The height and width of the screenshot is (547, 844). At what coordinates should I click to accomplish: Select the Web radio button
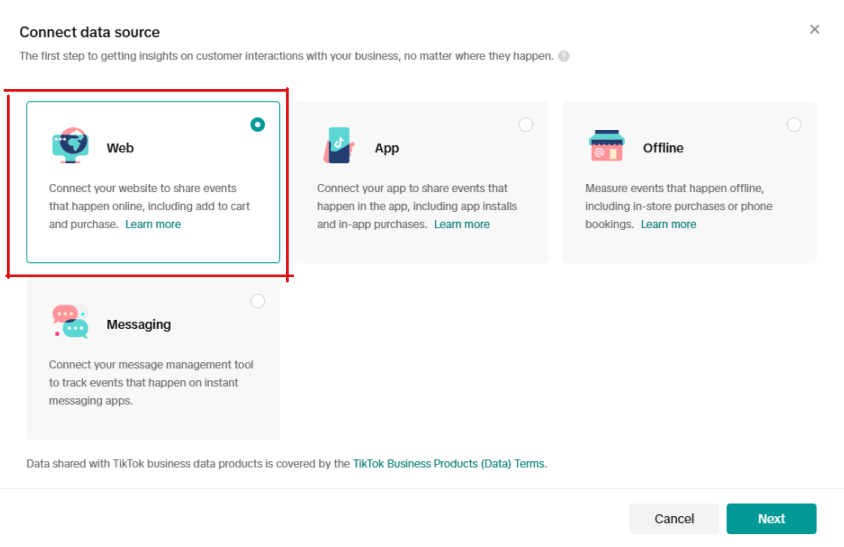258,125
